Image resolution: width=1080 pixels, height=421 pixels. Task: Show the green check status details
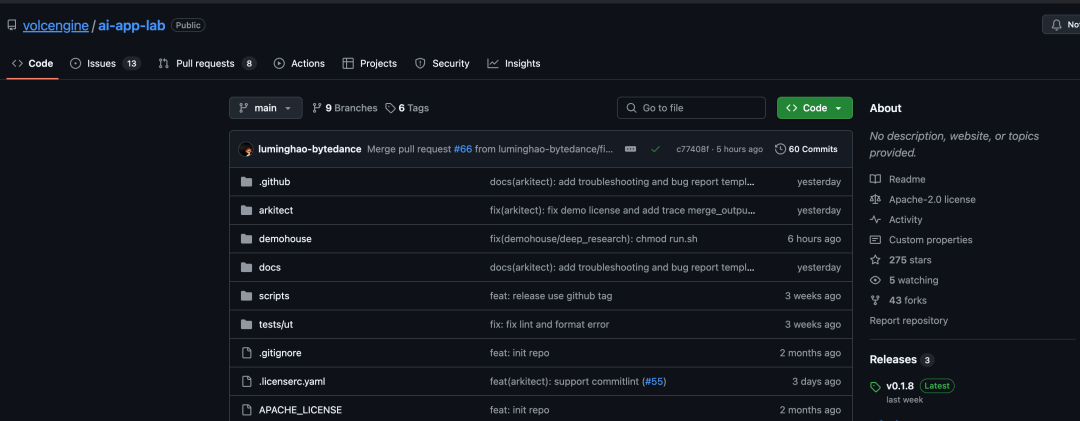[x=656, y=149]
